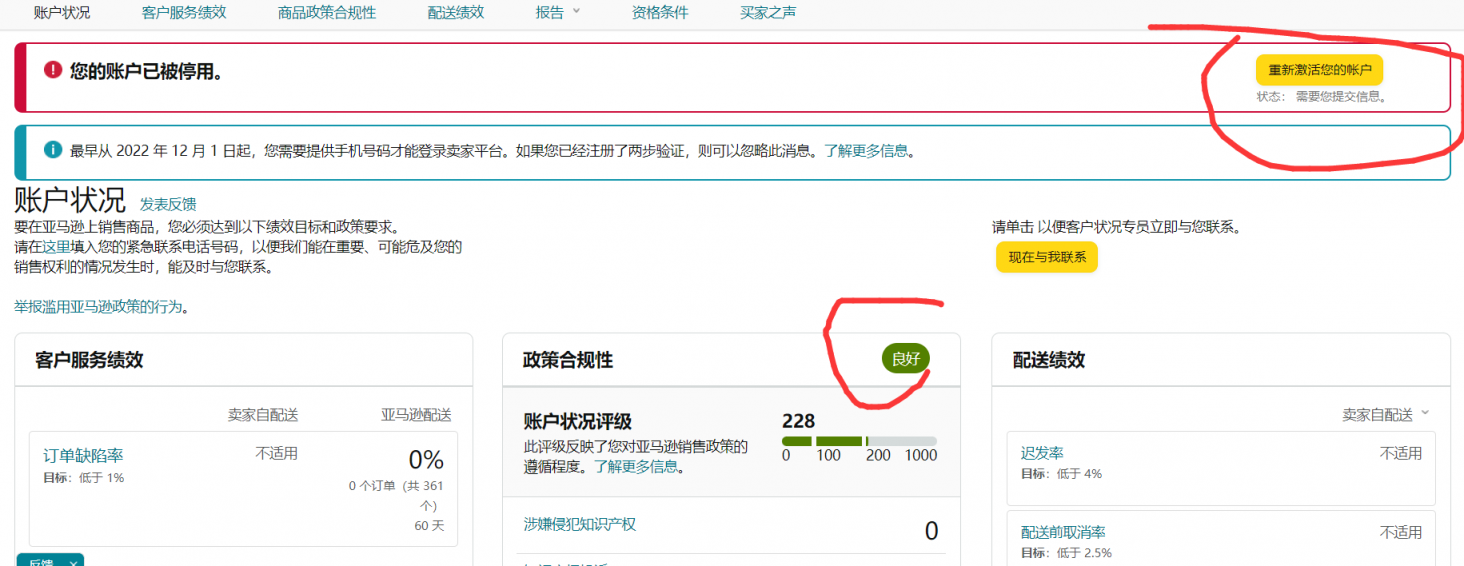Expand the 报告 dropdown menu
This screenshot has height=566, width=1464.
tap(558, 13)
